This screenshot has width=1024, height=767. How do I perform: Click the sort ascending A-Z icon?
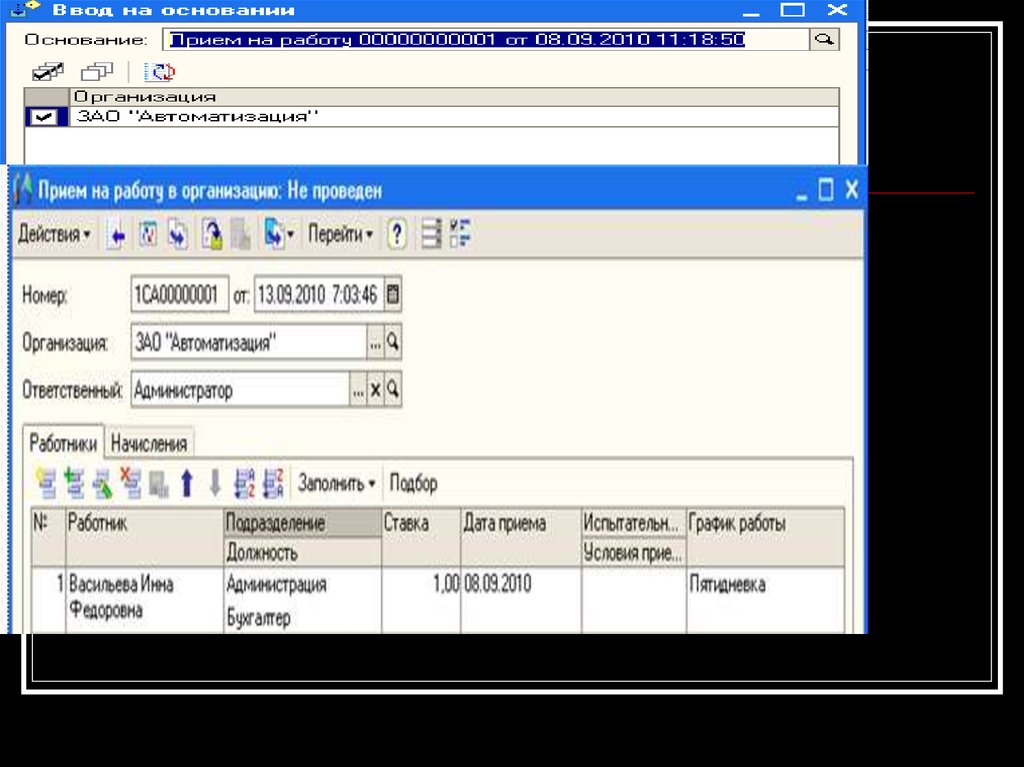(x=244, y=484)
